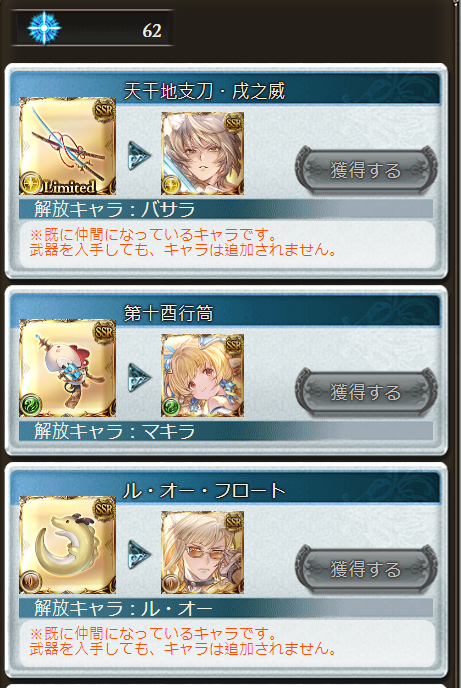Click 獲得する for ル・オー・フロート
The image size is (461, 688).
(x=366, y=569)
